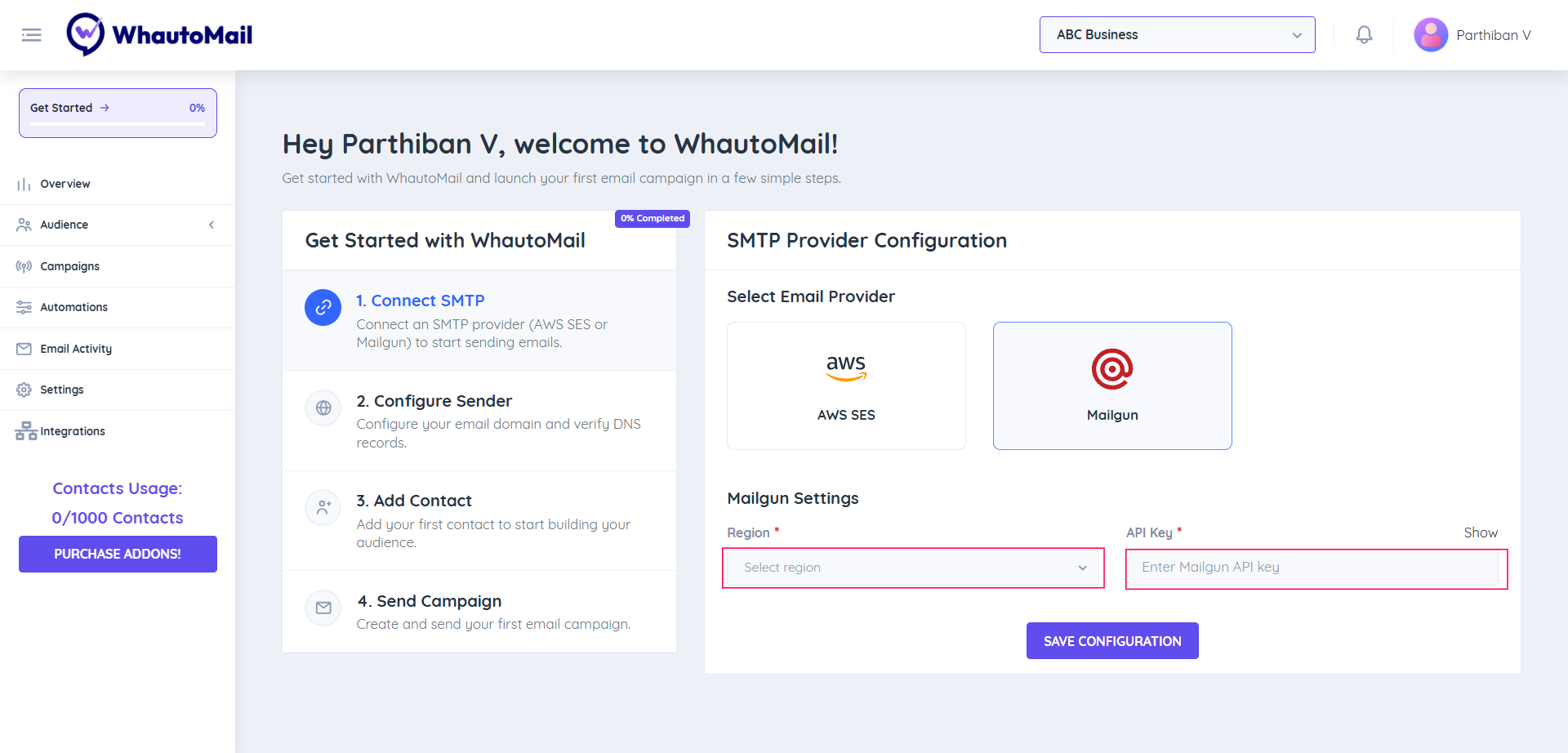Select the Mailgun provider card

coord(1112,385)
